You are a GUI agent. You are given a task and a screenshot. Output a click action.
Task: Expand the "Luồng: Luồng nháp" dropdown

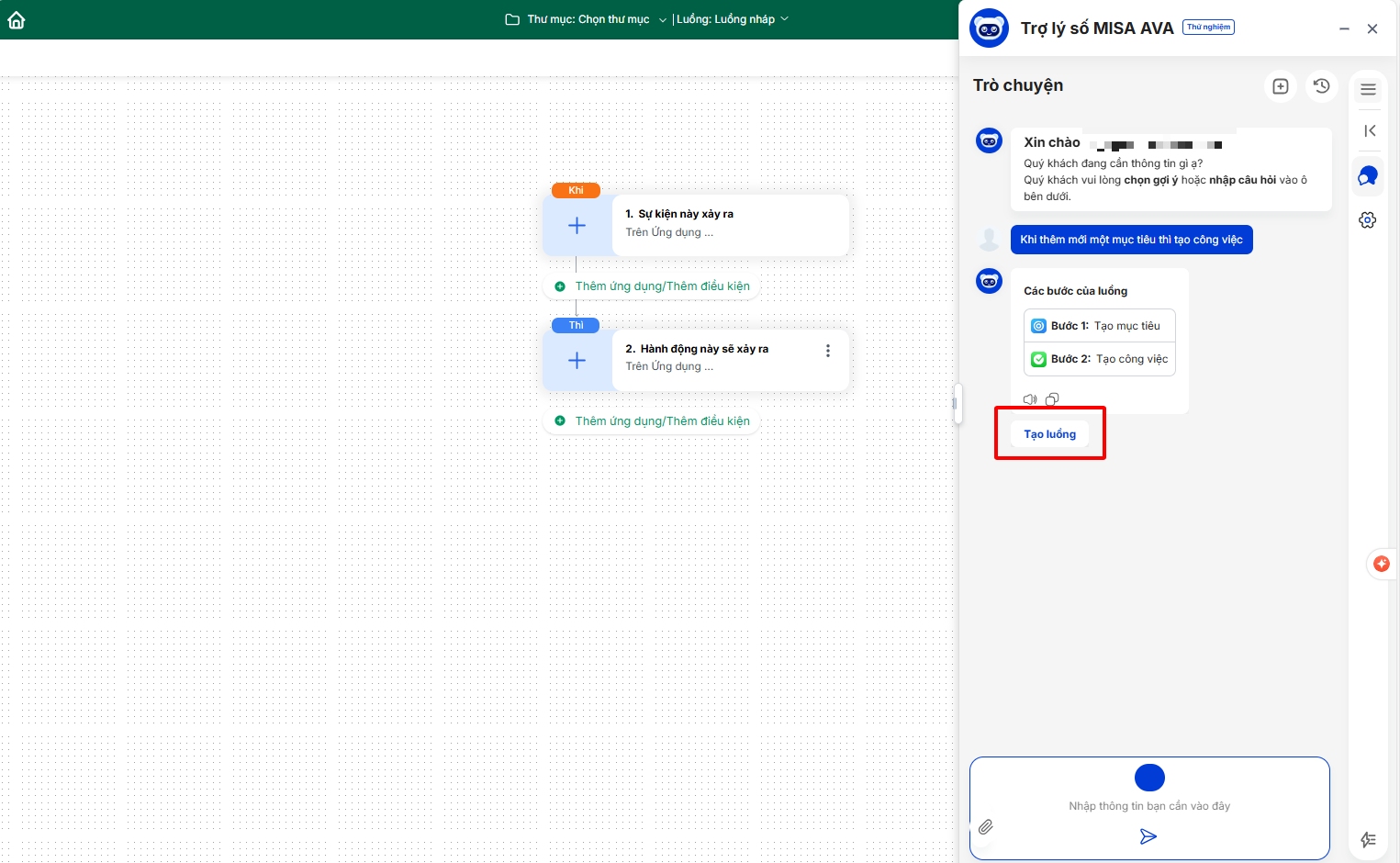coord(732,19)
